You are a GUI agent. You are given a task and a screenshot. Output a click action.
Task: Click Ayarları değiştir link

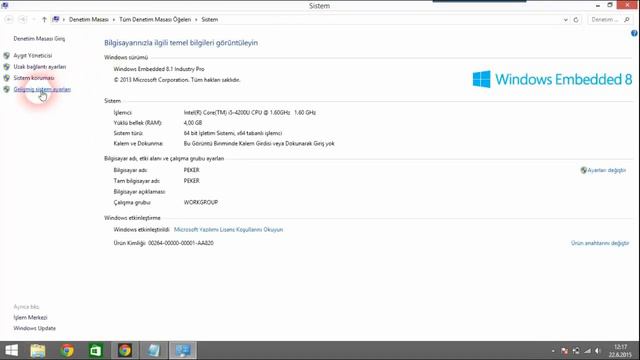(x=607, y=170)
